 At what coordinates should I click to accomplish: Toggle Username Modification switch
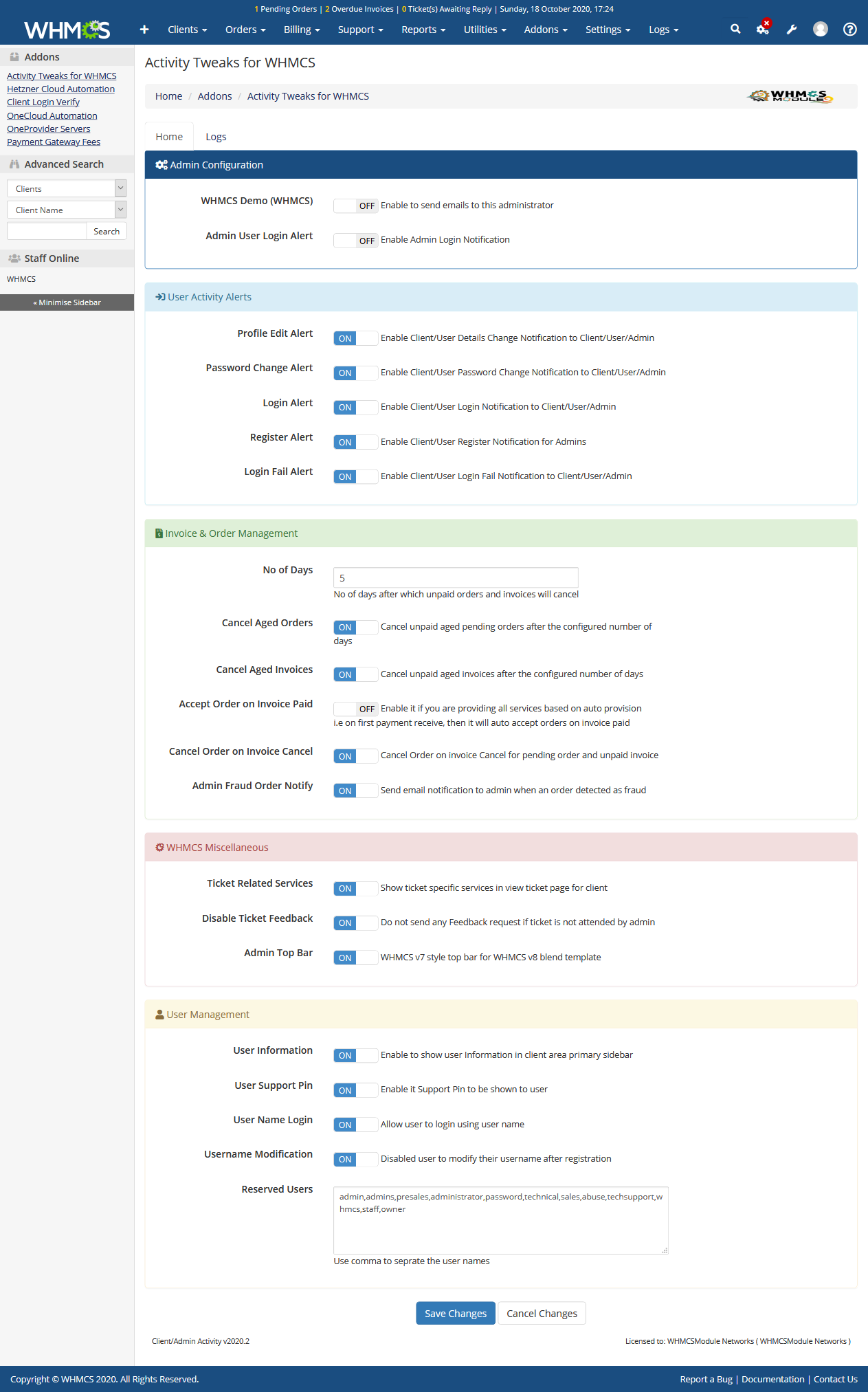(355, 1159)
